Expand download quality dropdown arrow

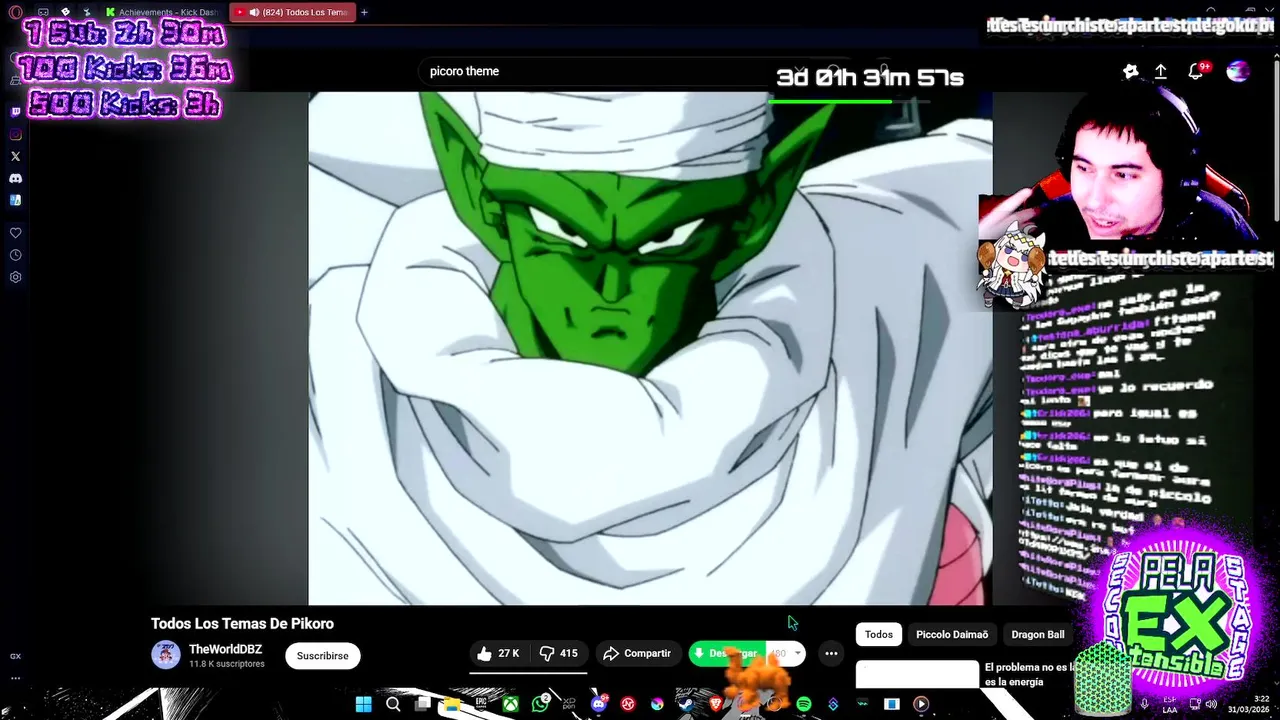tap(797, 653)
